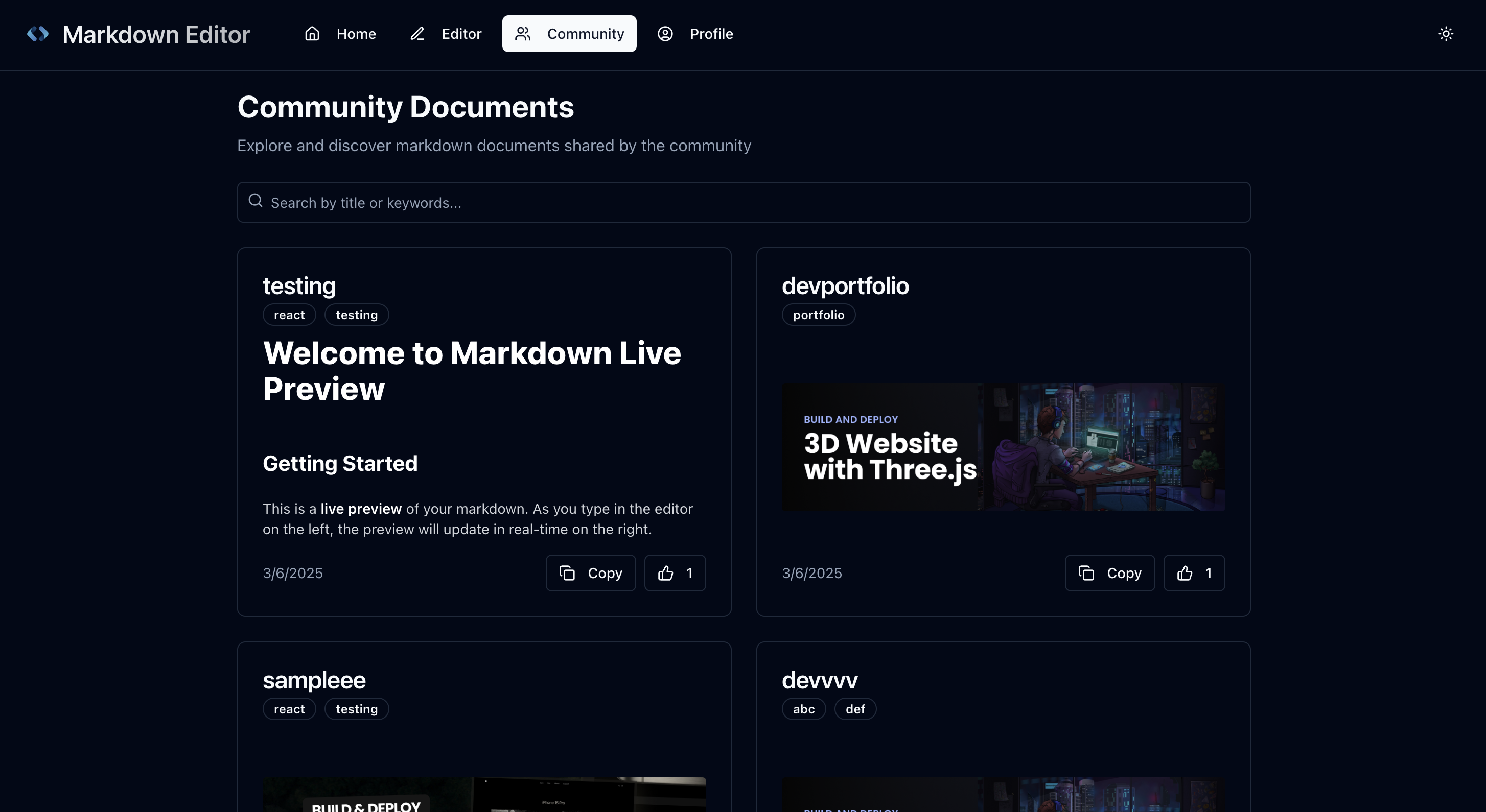Select the testing tag on the testing card

tap(357, 315)
